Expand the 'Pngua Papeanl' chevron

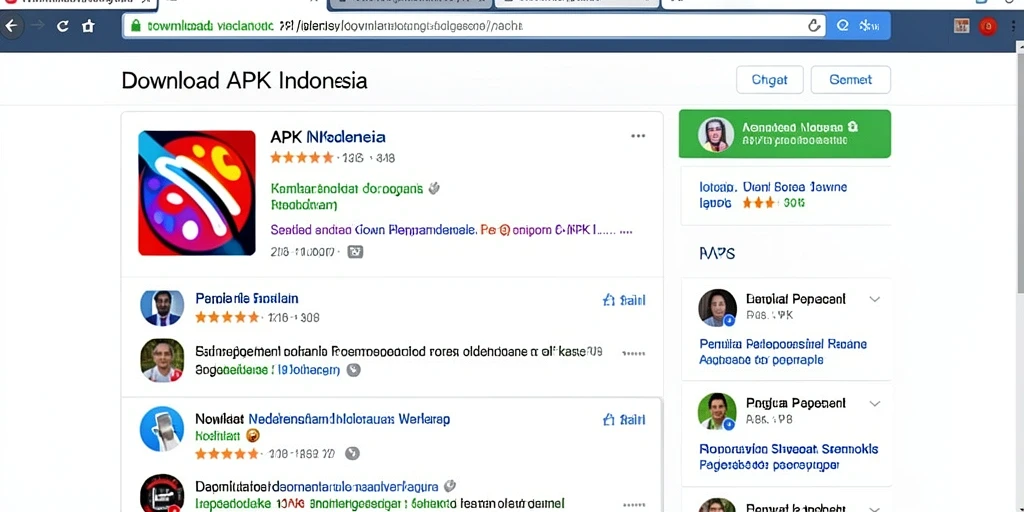[874, 404]
